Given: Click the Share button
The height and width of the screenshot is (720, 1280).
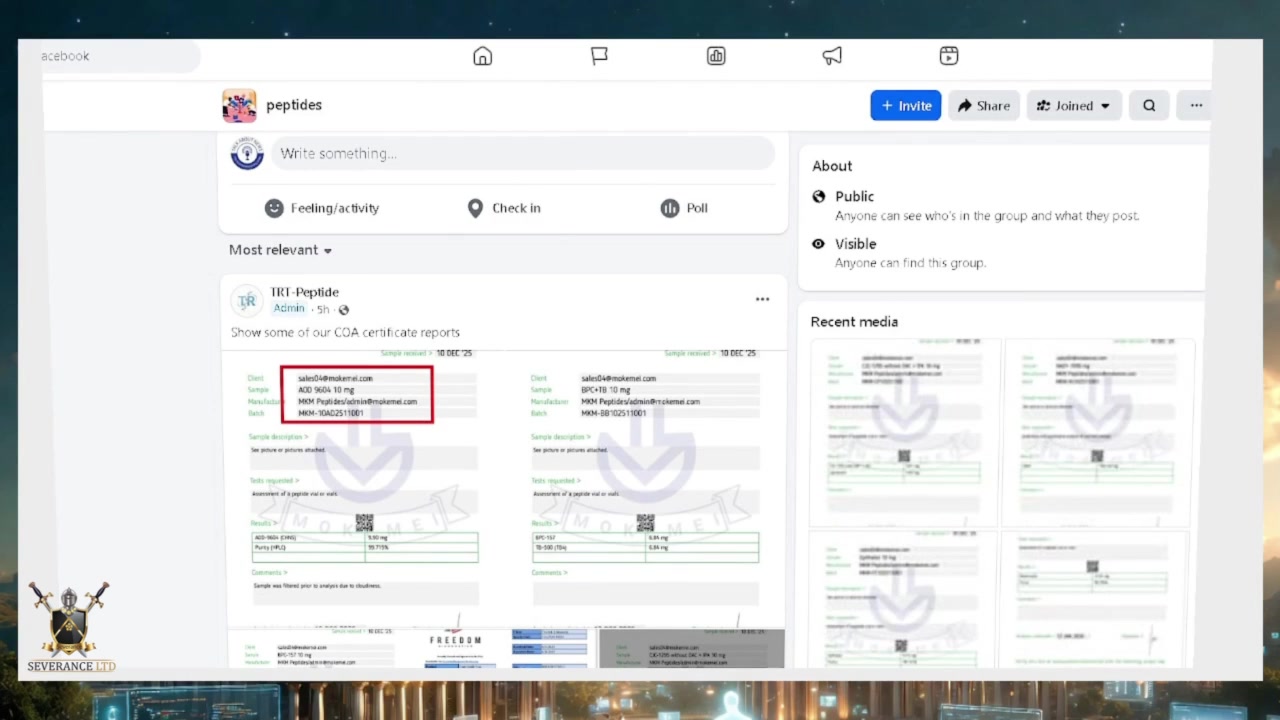Looking at the screenshot, I should (x=984, y=105).
